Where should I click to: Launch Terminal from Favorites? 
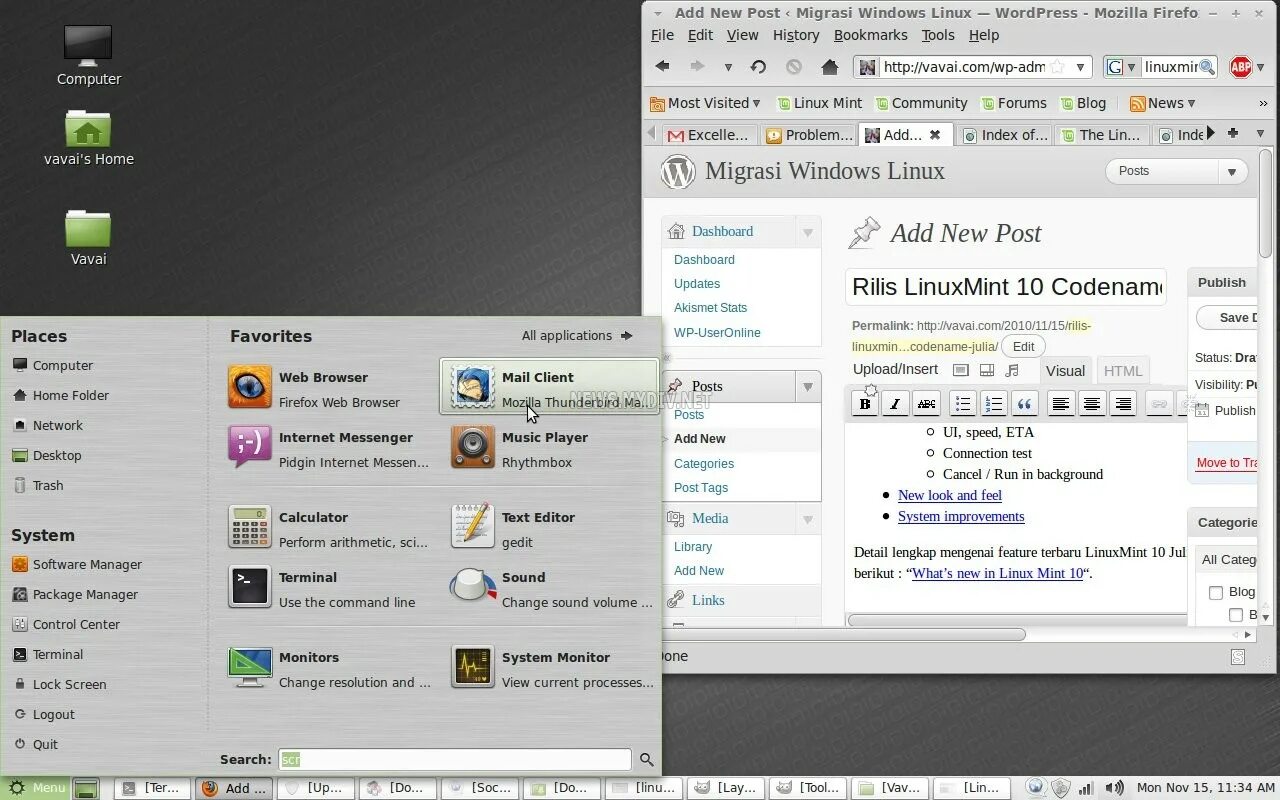(x=328, y=588)
